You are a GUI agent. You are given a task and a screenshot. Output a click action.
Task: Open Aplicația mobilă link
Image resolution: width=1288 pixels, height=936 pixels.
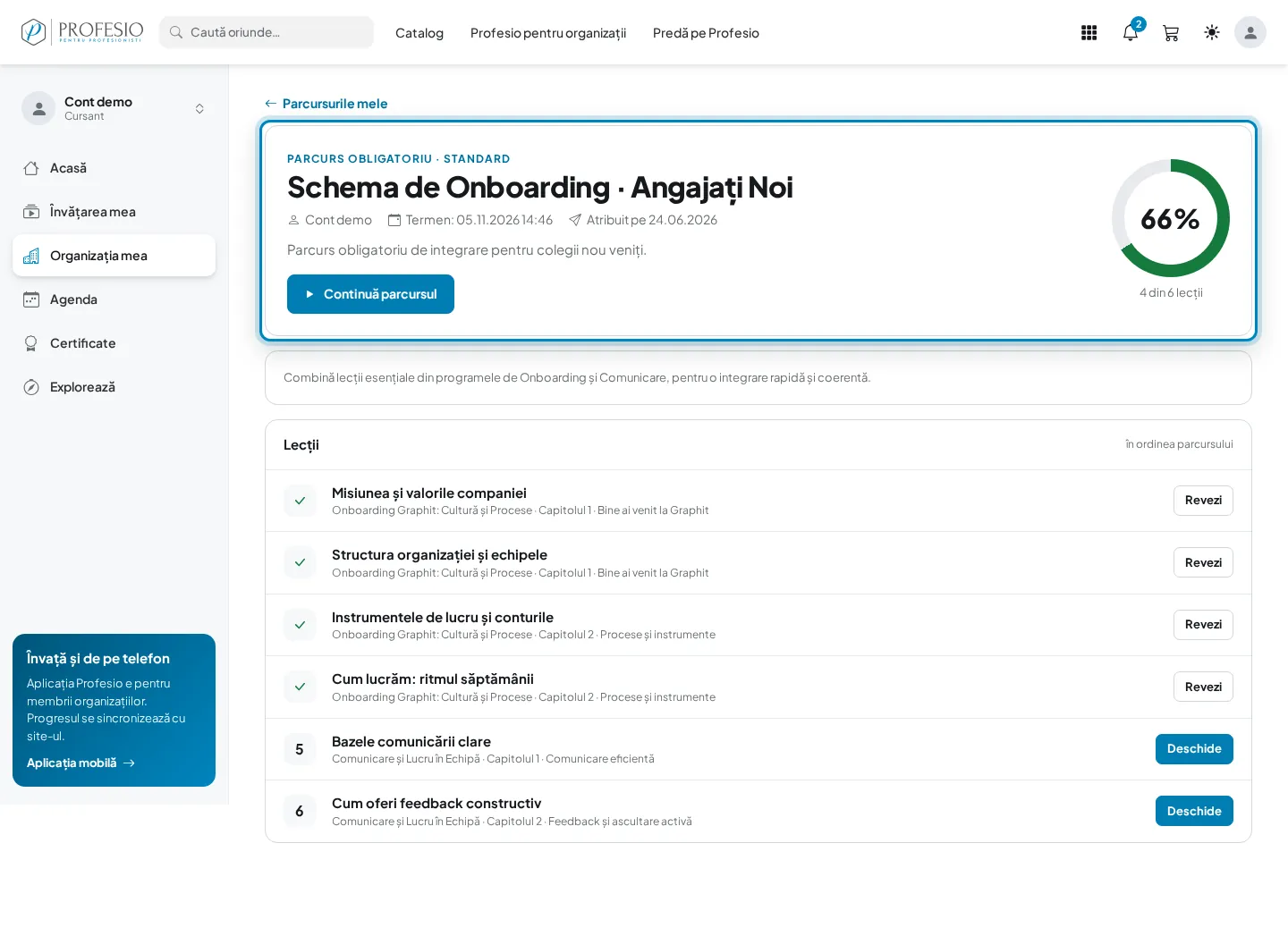point(80,763)
